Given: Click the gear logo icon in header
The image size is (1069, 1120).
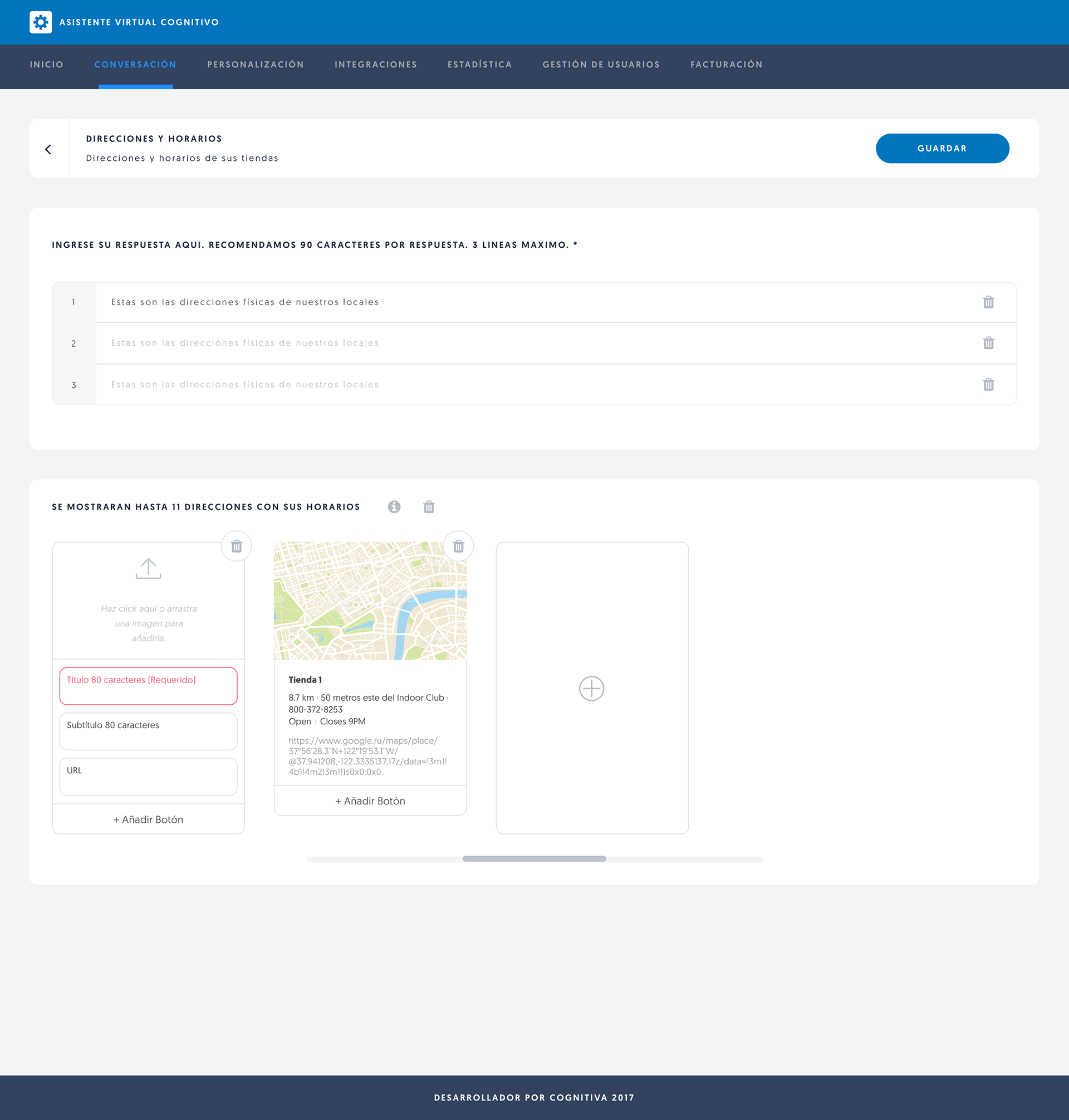Looking at the screenshot, I should 41,22.
